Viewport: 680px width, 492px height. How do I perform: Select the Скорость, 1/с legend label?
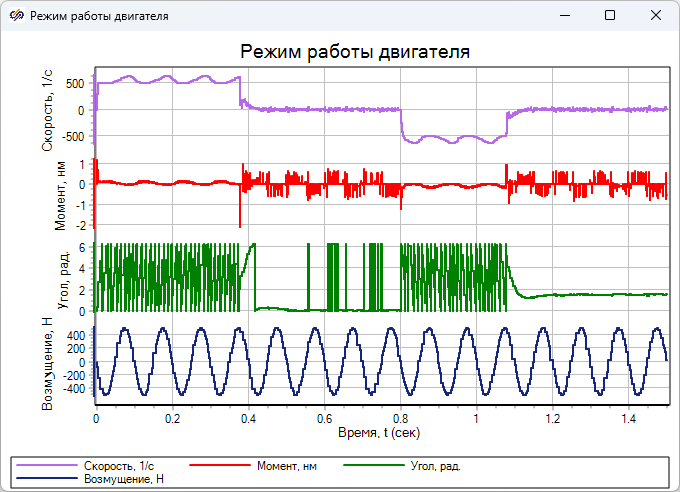[x=120, y=466]
